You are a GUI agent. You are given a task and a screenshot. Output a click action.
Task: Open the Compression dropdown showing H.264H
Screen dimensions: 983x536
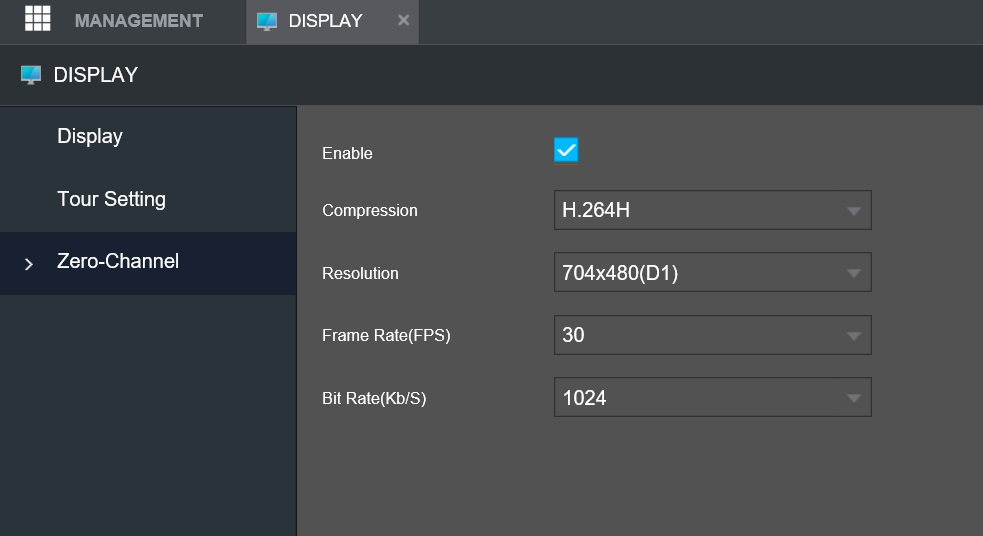point(713,210)
